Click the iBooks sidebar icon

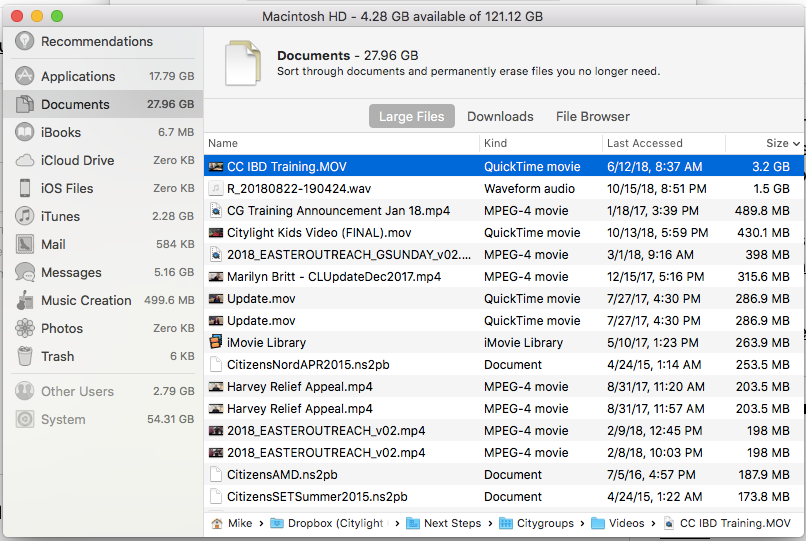pos(25,132)
